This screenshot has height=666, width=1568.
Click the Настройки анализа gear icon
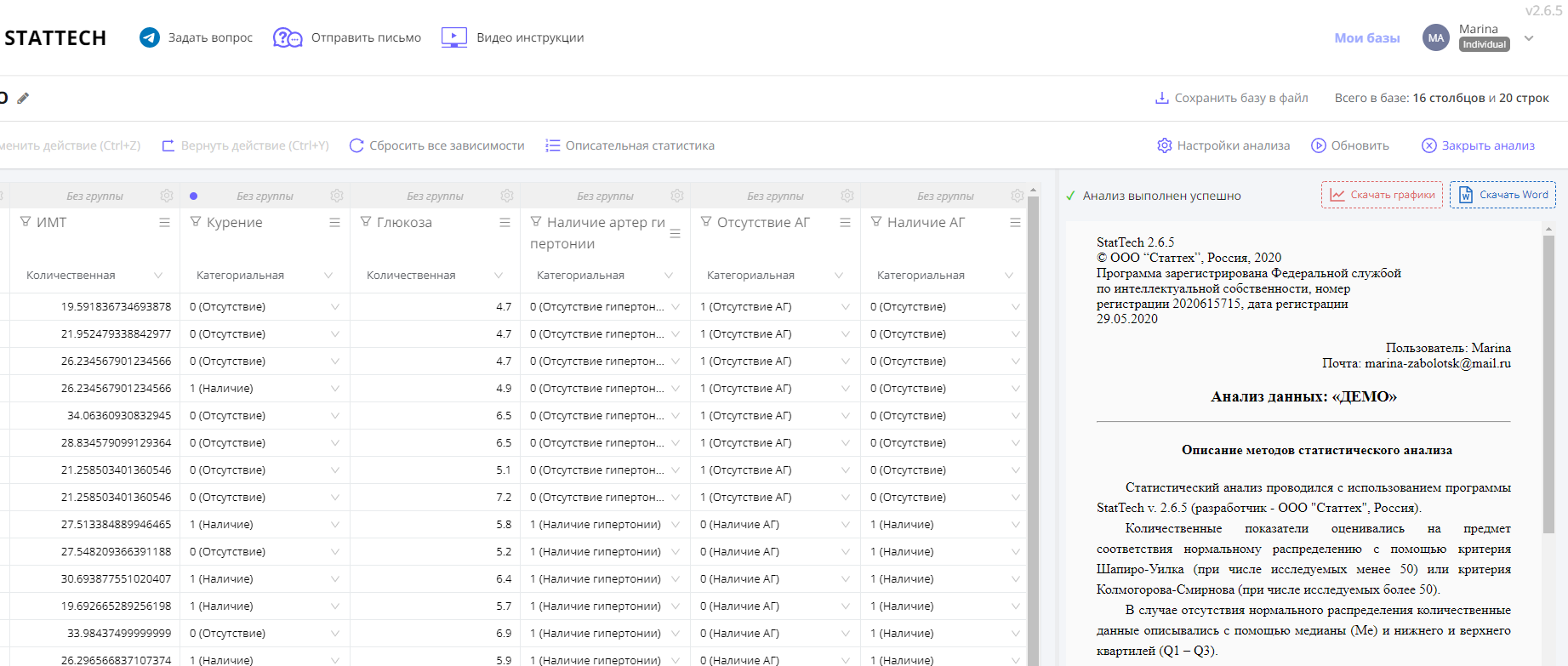pos(1165,145)
